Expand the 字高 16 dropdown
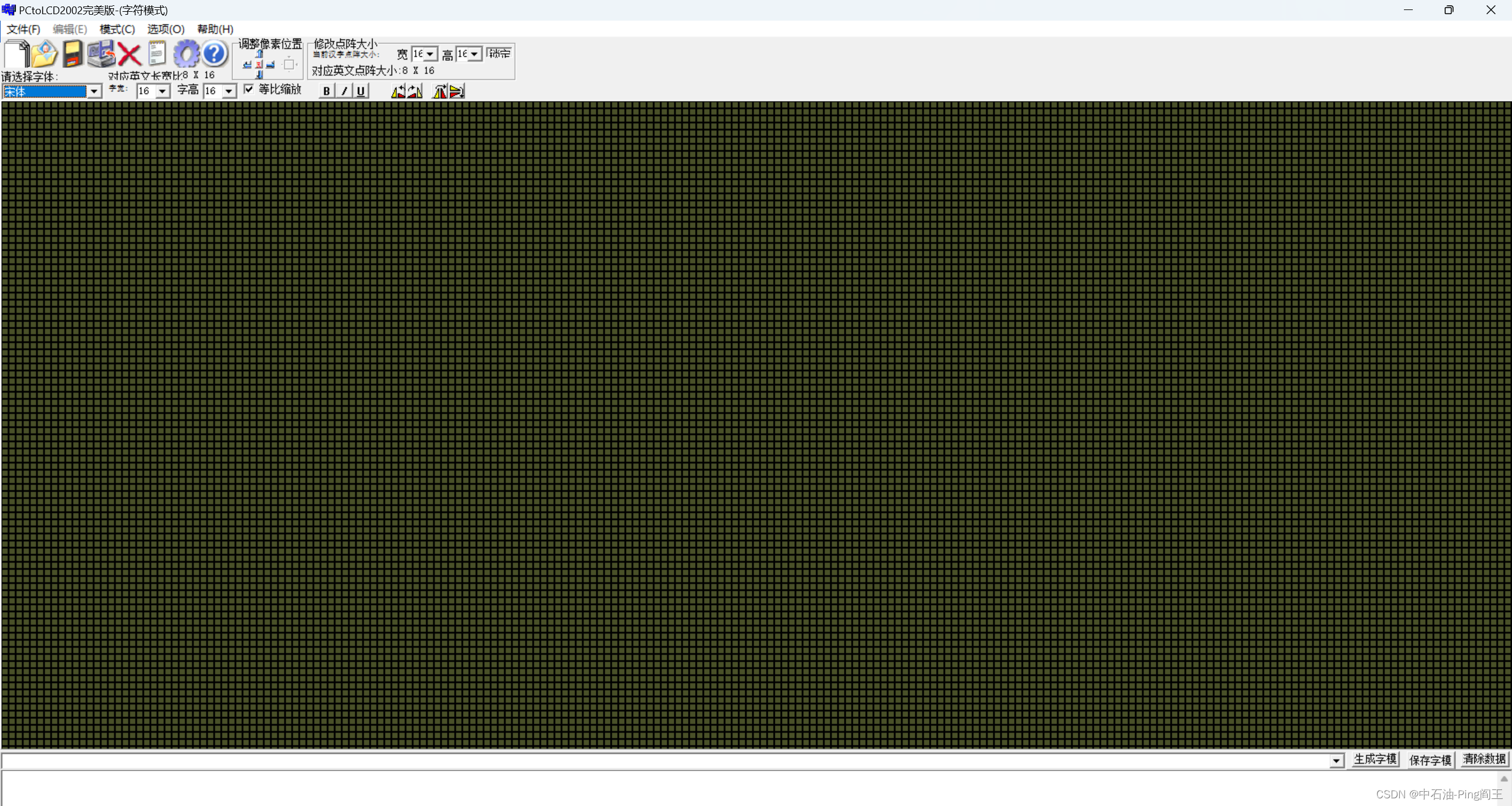1512x806 pixels. [229, 91]
